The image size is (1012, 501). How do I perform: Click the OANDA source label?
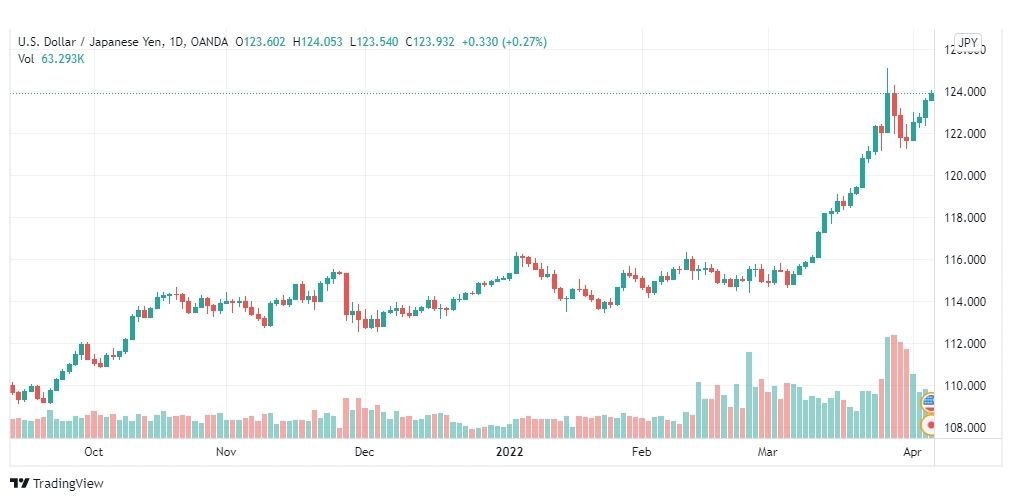[x=209, y=42]
